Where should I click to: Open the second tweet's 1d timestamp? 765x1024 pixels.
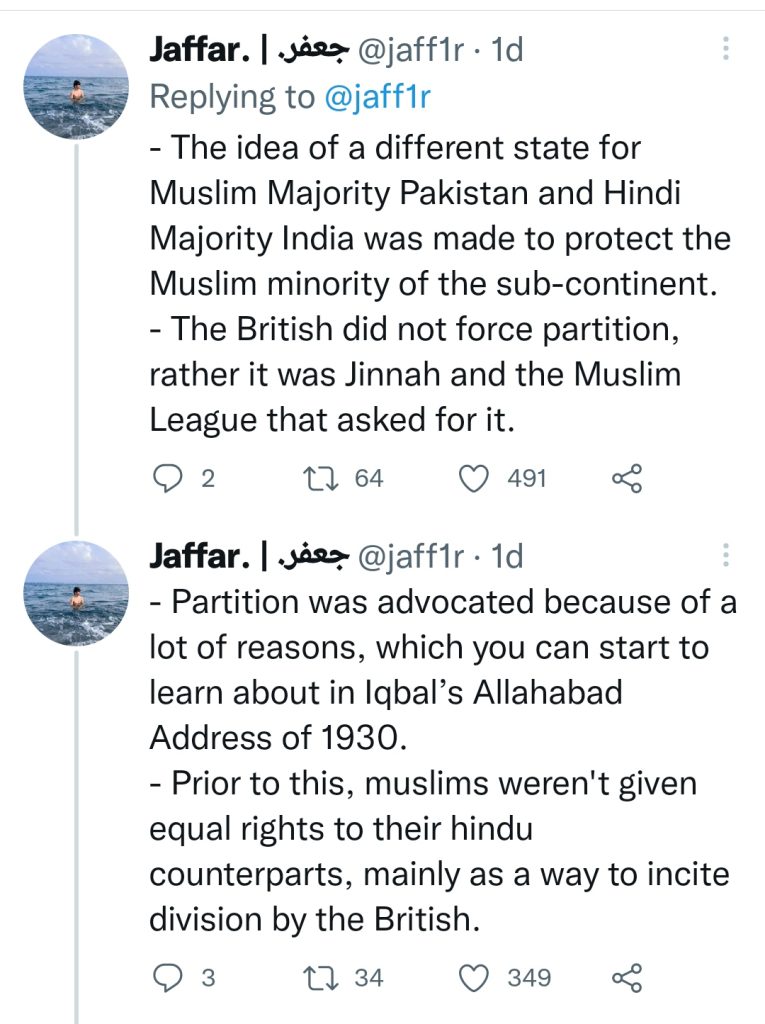507,556
